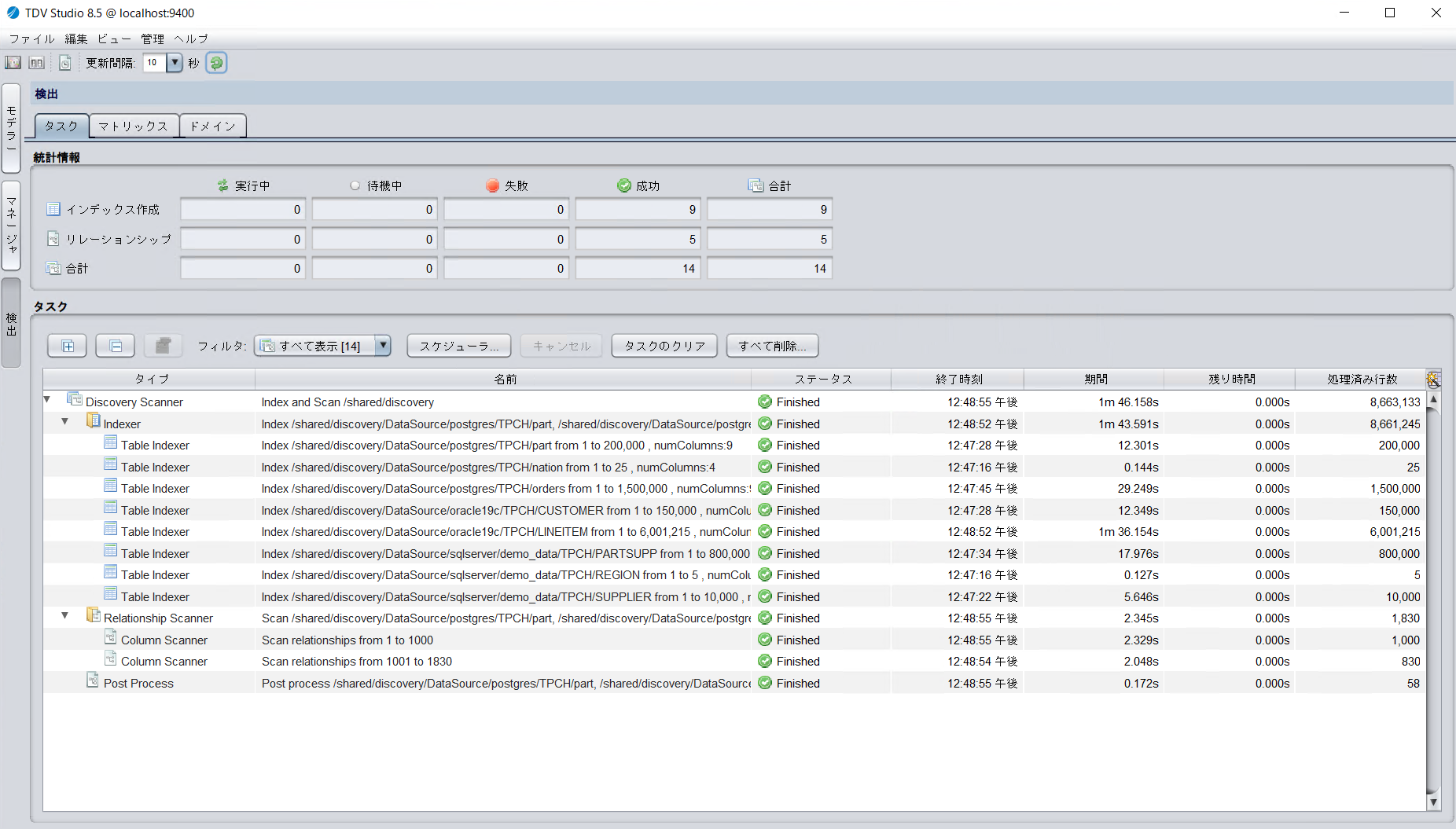Sort by the ステータス column header

(822, 379)
